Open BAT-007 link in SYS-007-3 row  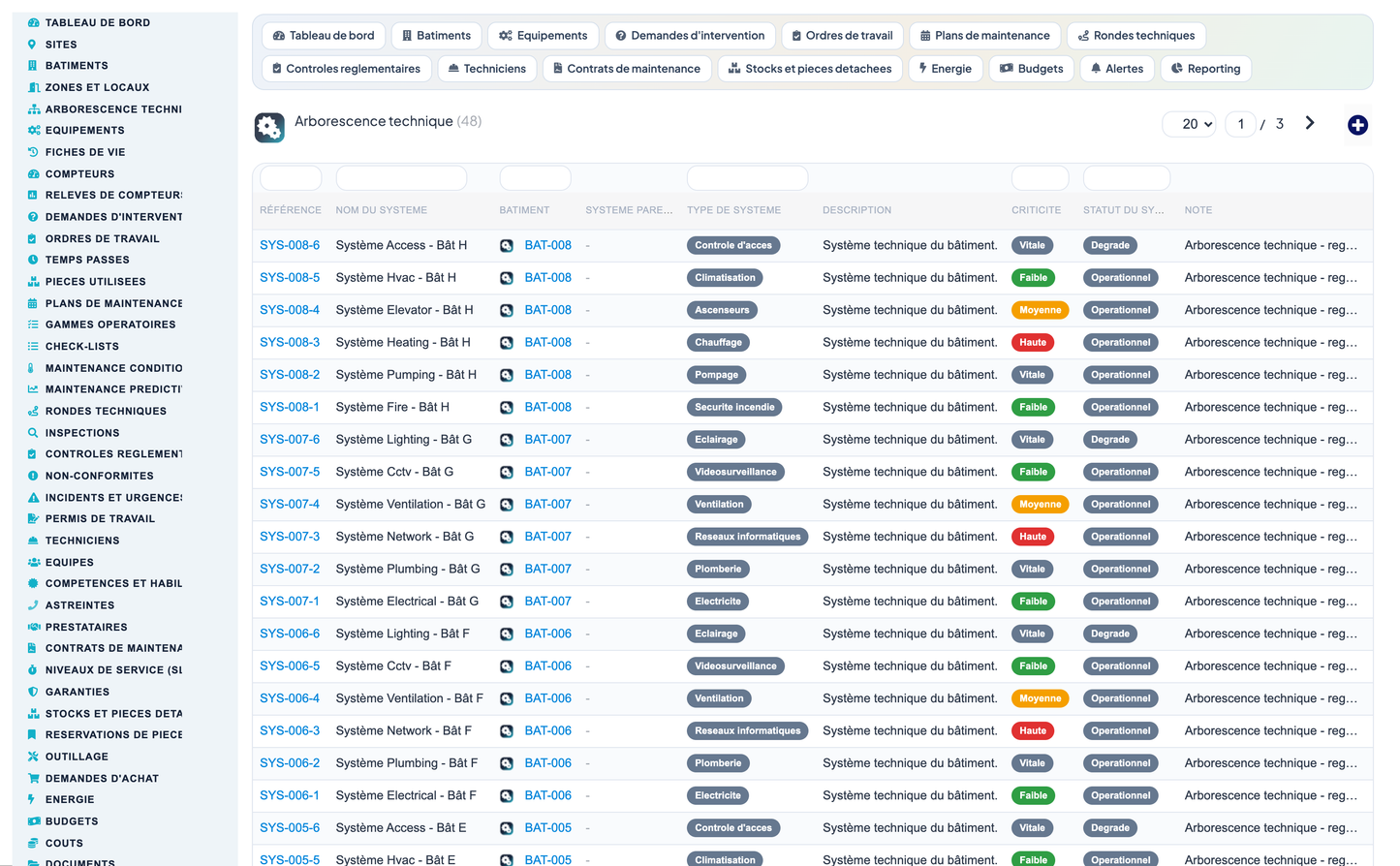click(548, 537)
